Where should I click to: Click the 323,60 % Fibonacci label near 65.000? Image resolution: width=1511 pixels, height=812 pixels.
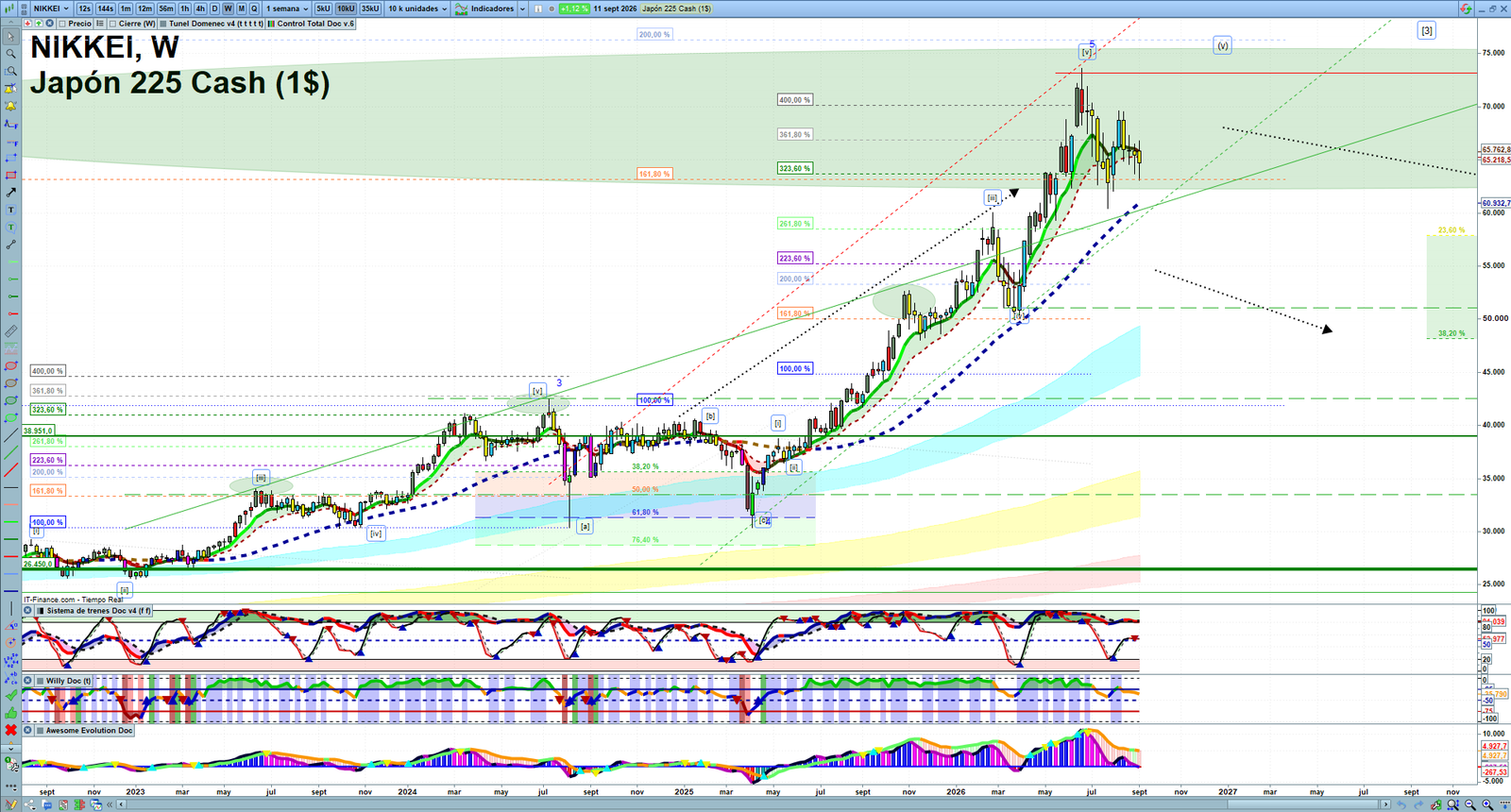[x=794, y=168]
